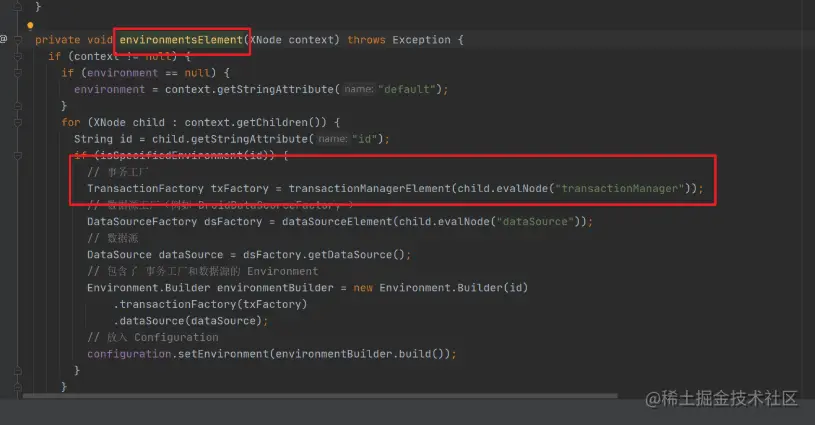The width and height of the screenshot is (815, 425).
Task: Click the @ gutter icon beside environmentsElement method
Action: 3,39
